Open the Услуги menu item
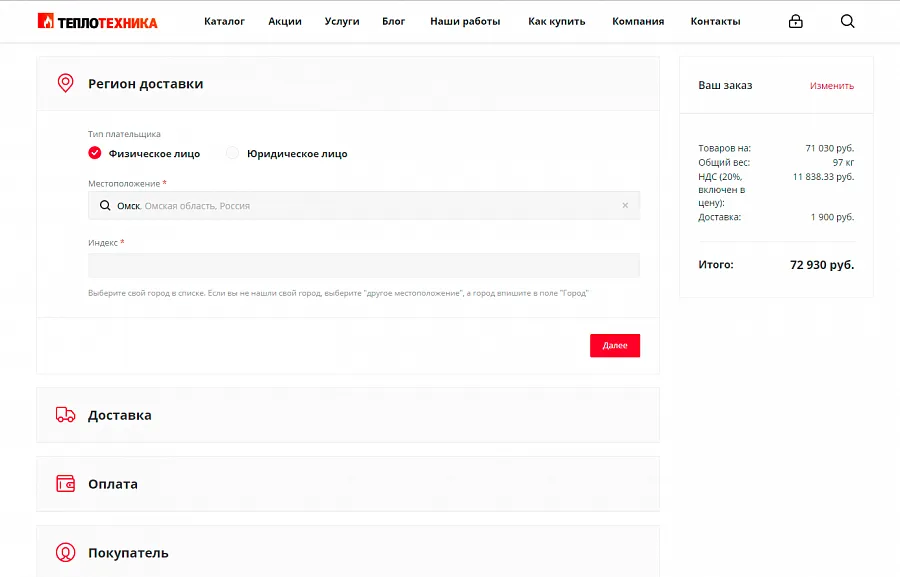This screenshot has height=577, width=900. pyautogui.click(x=342, y=21)
